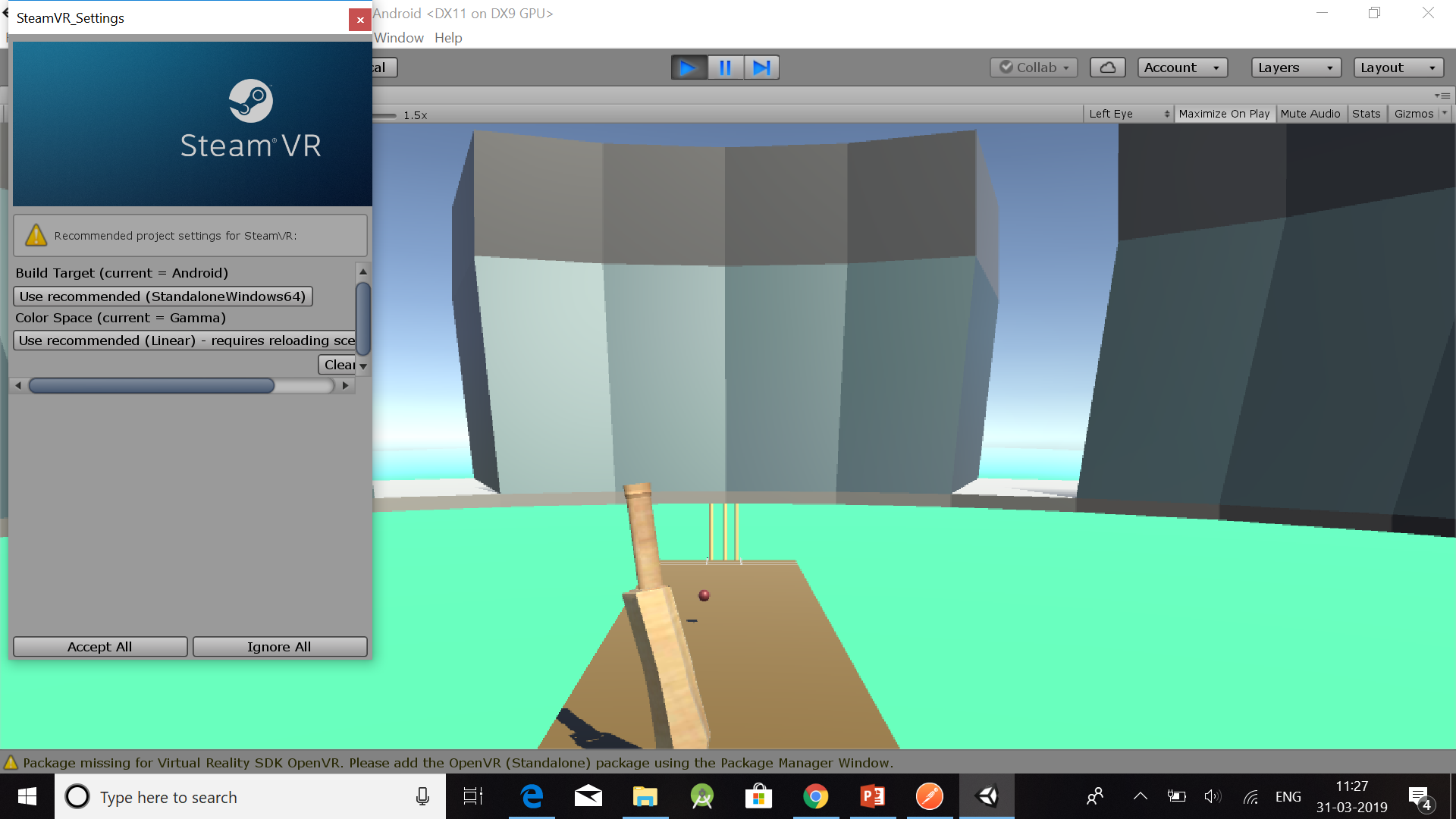
Task: Open the Help menu
Action: [x=447, y=38]
